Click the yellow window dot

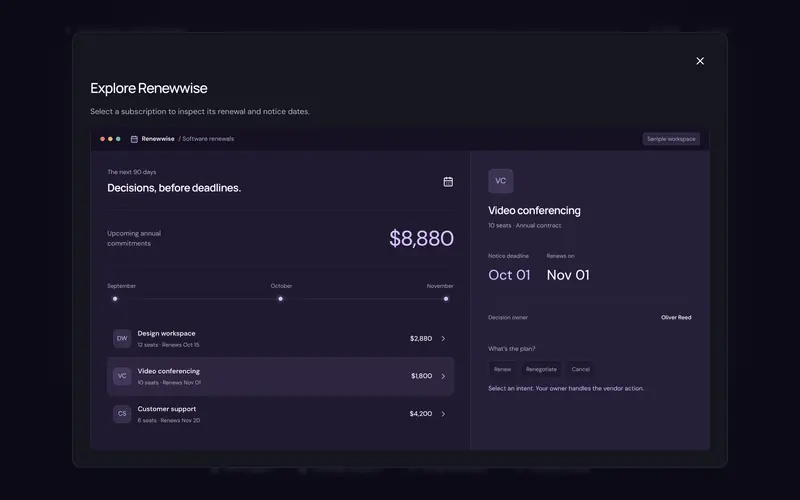tap(110, 139)
